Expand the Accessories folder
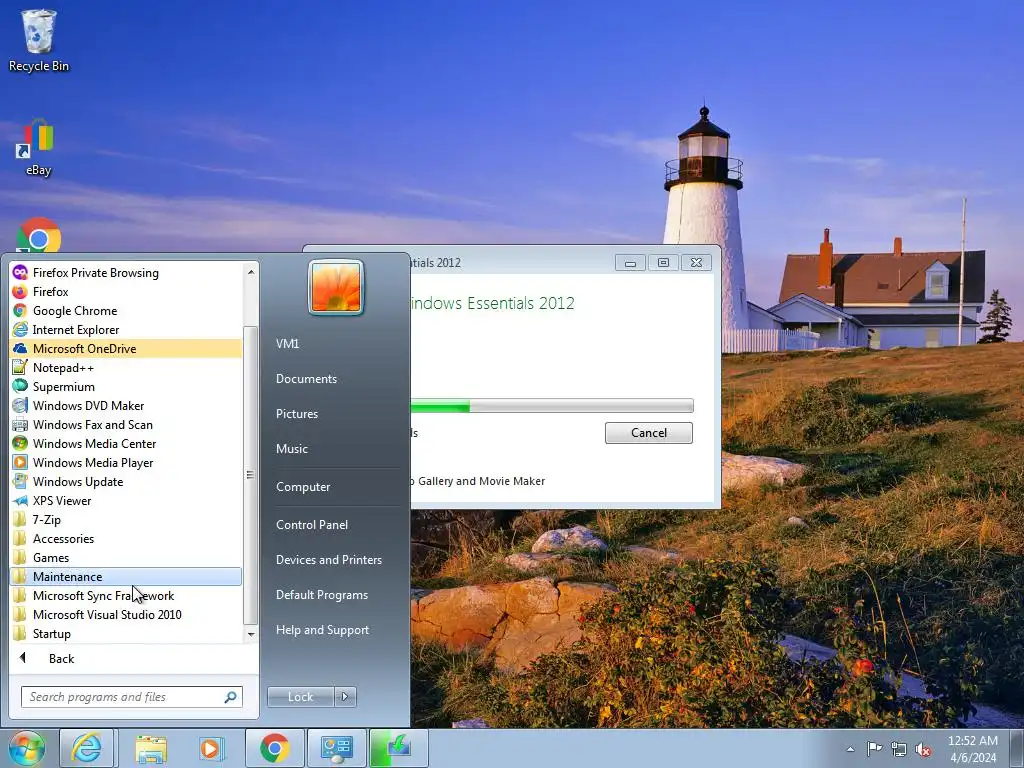Viewport: 1024px width, 768px height. click(x=126, y=539)
